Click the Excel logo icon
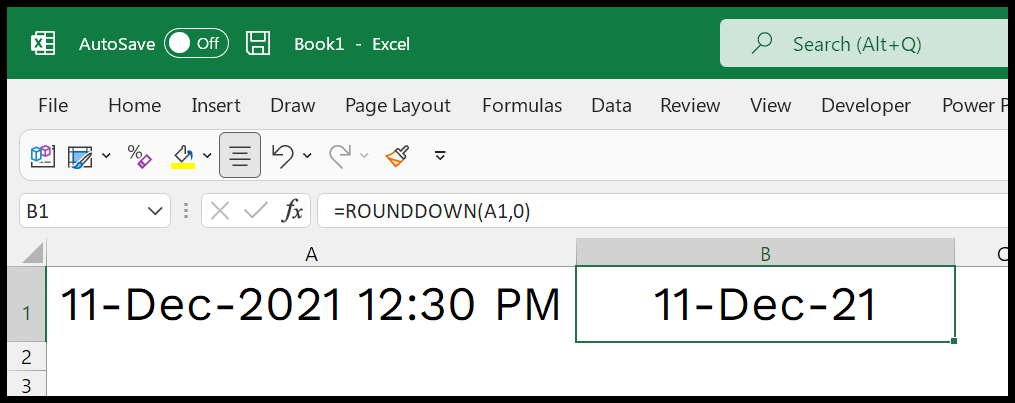The height and width of the screenshot is (403, 1015). pyautogui.click(x=43, y=43)
